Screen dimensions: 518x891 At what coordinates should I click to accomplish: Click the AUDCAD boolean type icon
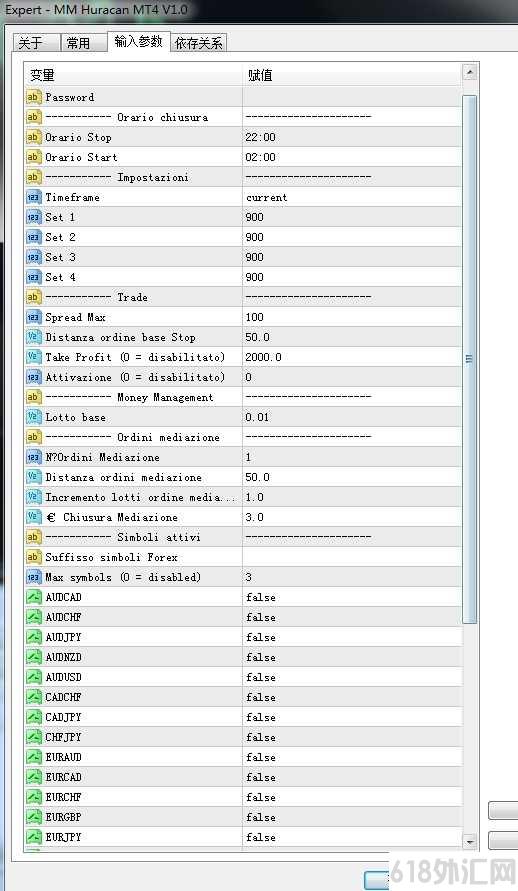(x=34, y=597)
